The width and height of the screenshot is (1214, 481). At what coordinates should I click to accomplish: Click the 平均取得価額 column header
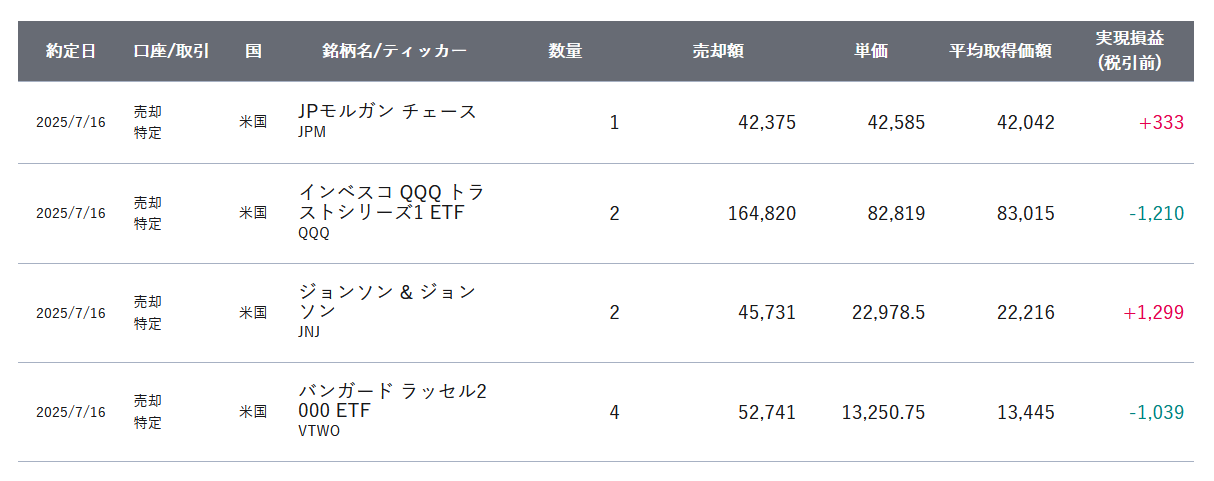tap(1000, 51)
